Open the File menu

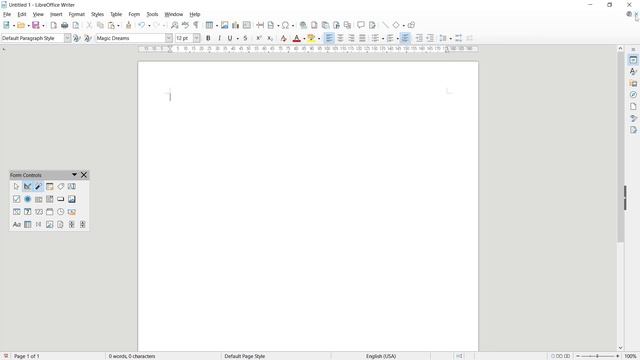(x=7, y=14)
